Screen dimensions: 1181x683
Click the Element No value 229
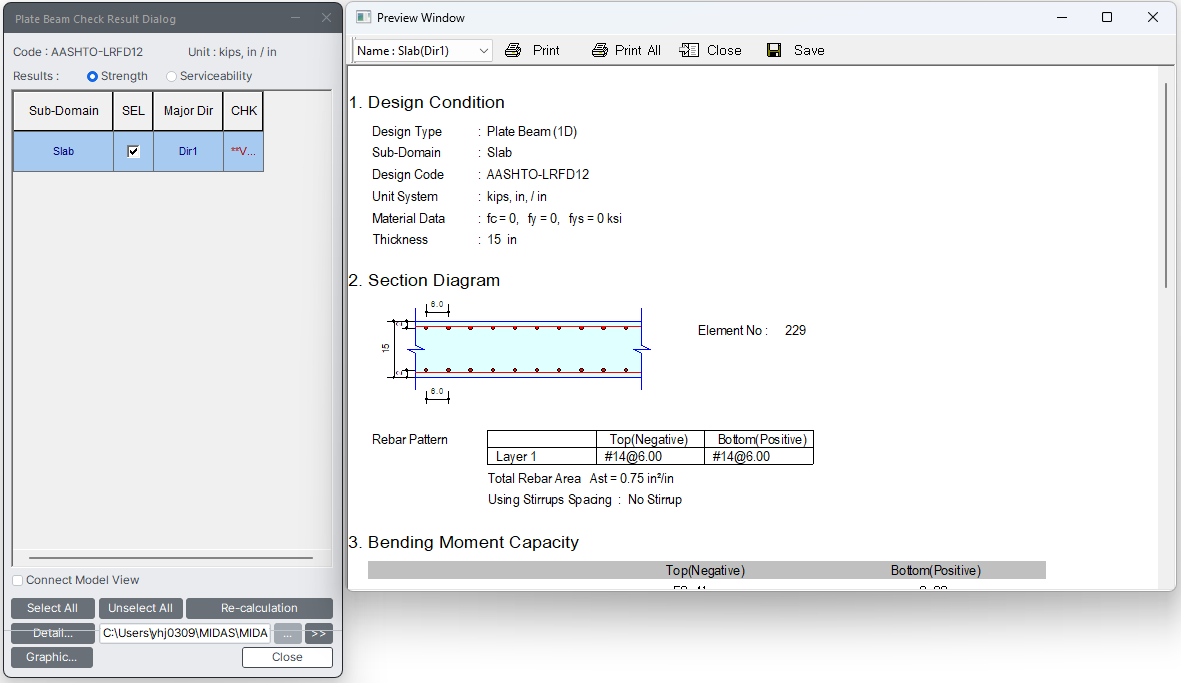(x=795, y=331)
